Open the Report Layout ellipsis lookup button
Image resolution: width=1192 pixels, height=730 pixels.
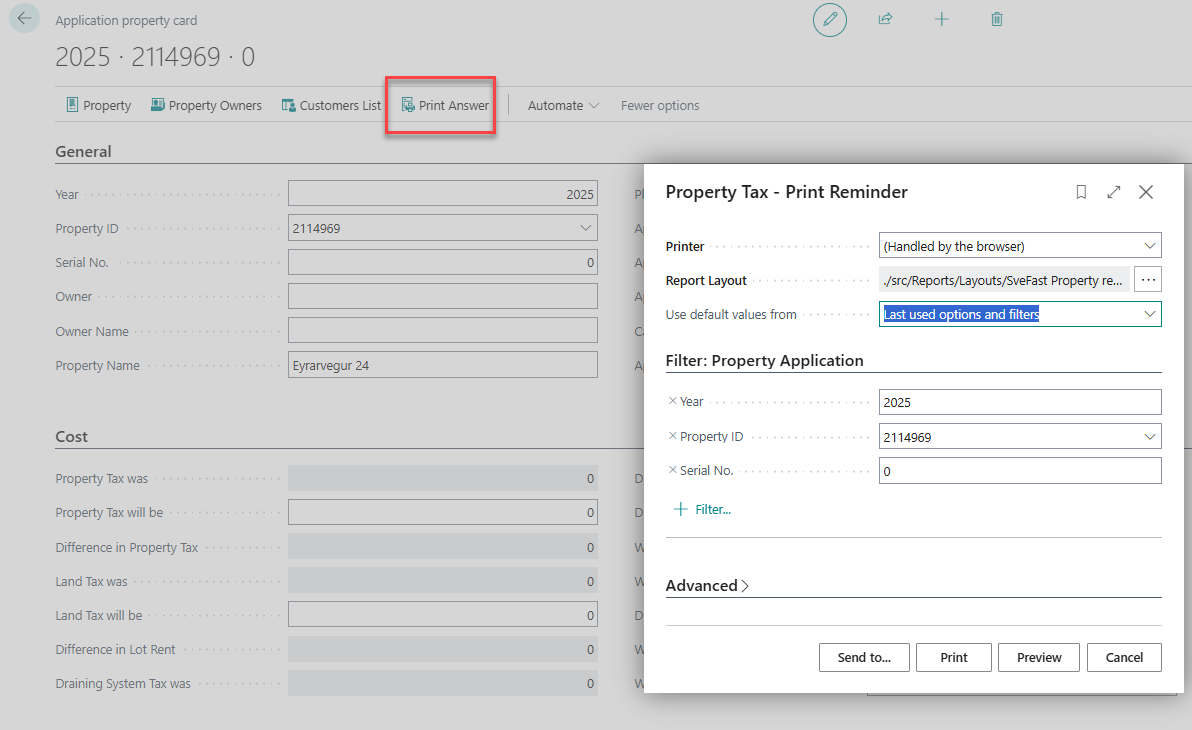pyautogui.click(x=1148, y=280)
